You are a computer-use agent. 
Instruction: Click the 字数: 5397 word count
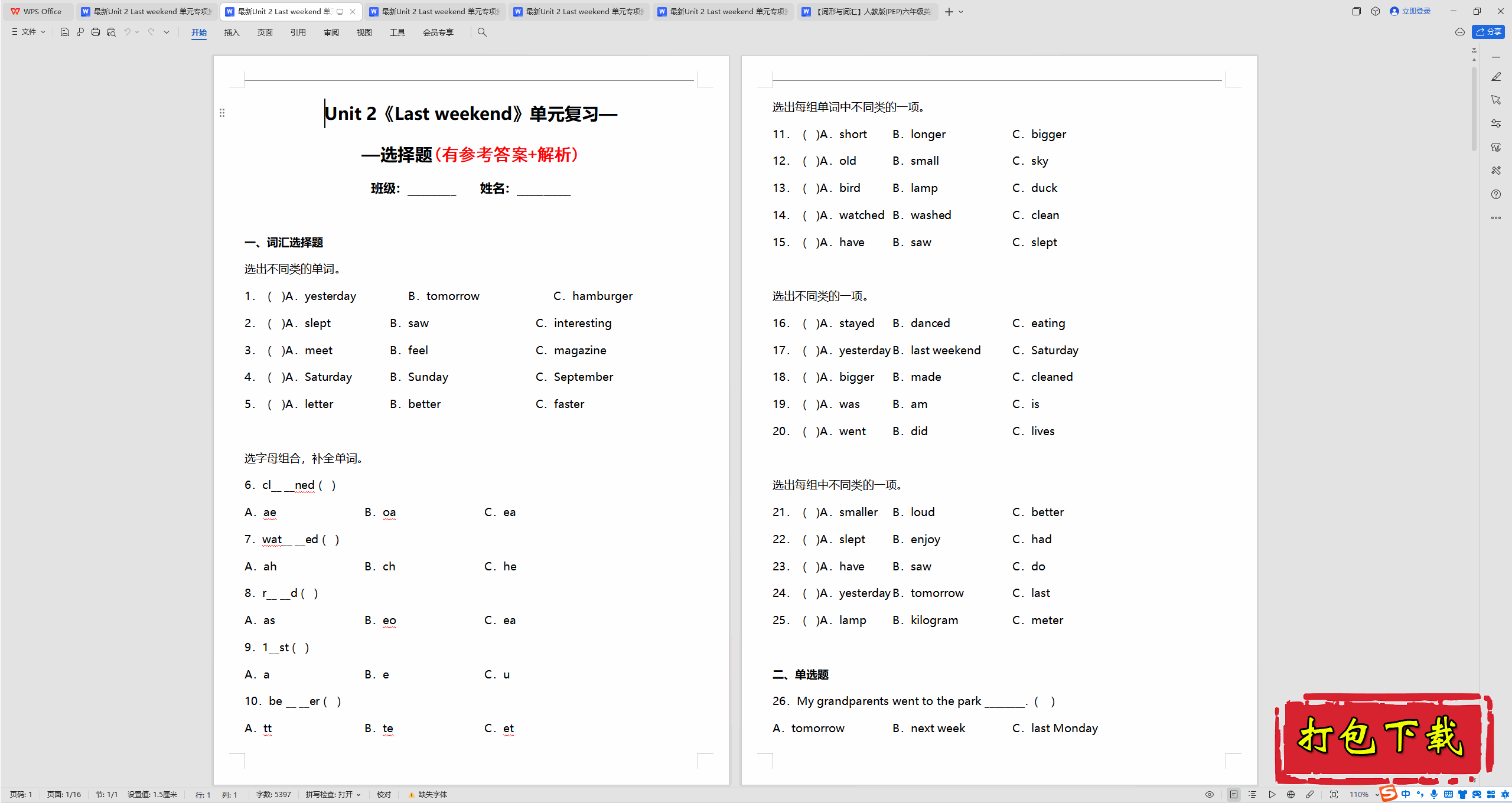pos(273,795)
